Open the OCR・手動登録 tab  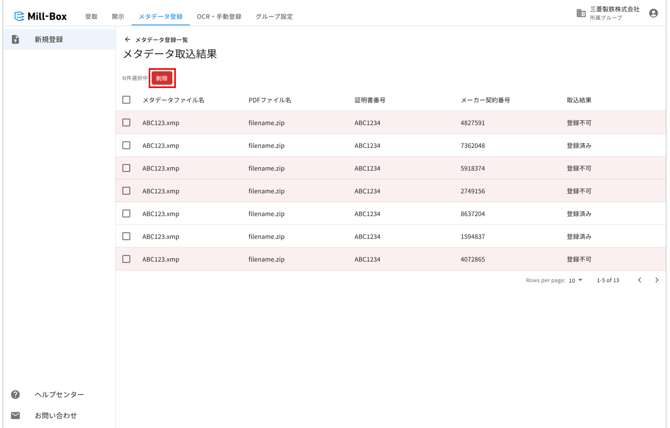click(219, 17)
